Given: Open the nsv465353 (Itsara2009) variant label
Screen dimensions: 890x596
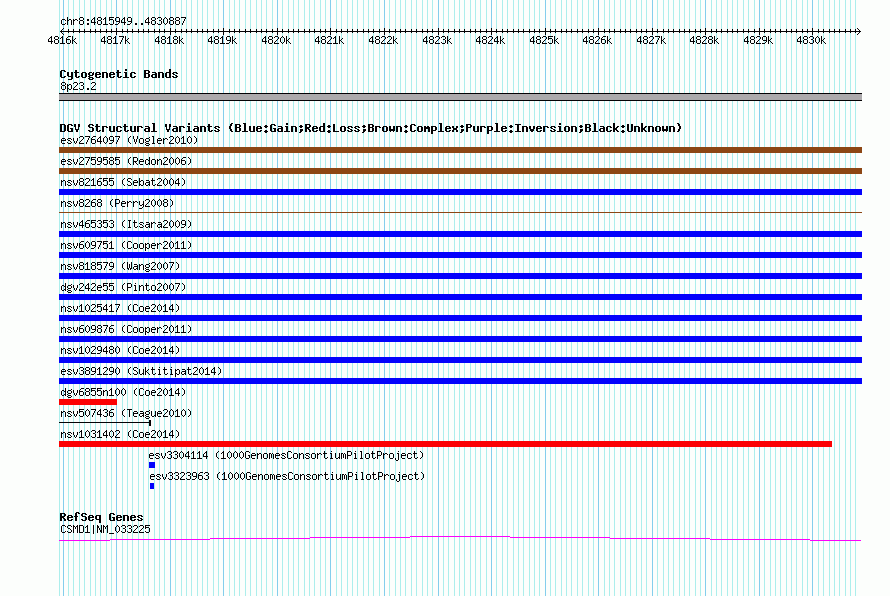Looking at the screenshot, I should (126, 224).
